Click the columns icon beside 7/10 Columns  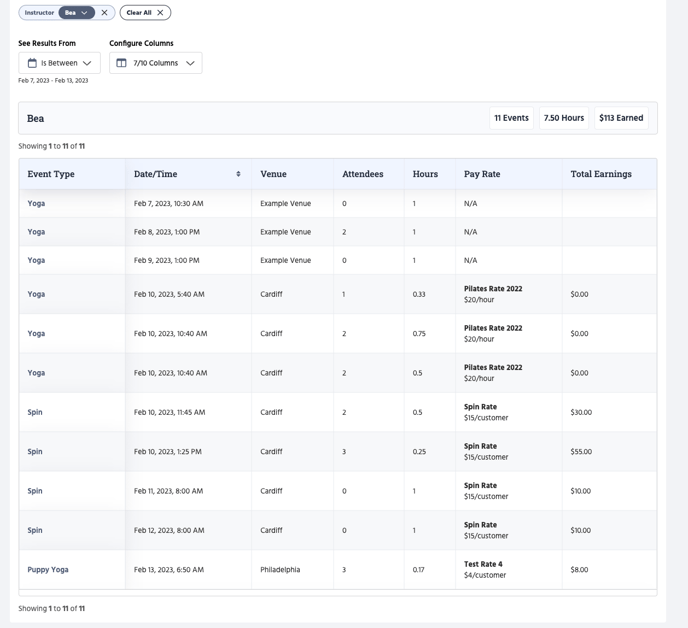pyautogui.click(x=121, y=63)
